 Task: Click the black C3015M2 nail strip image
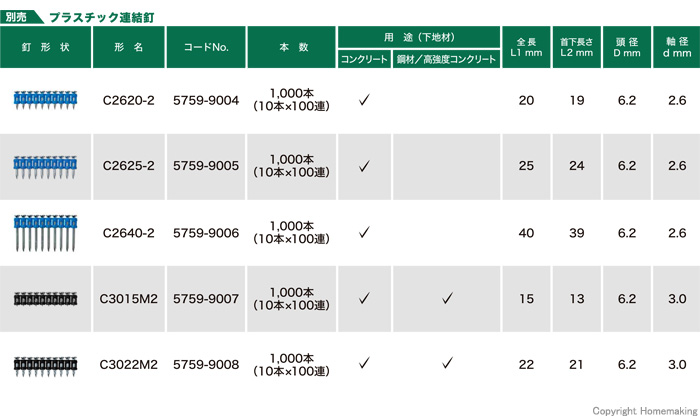[x=45, y=298]
